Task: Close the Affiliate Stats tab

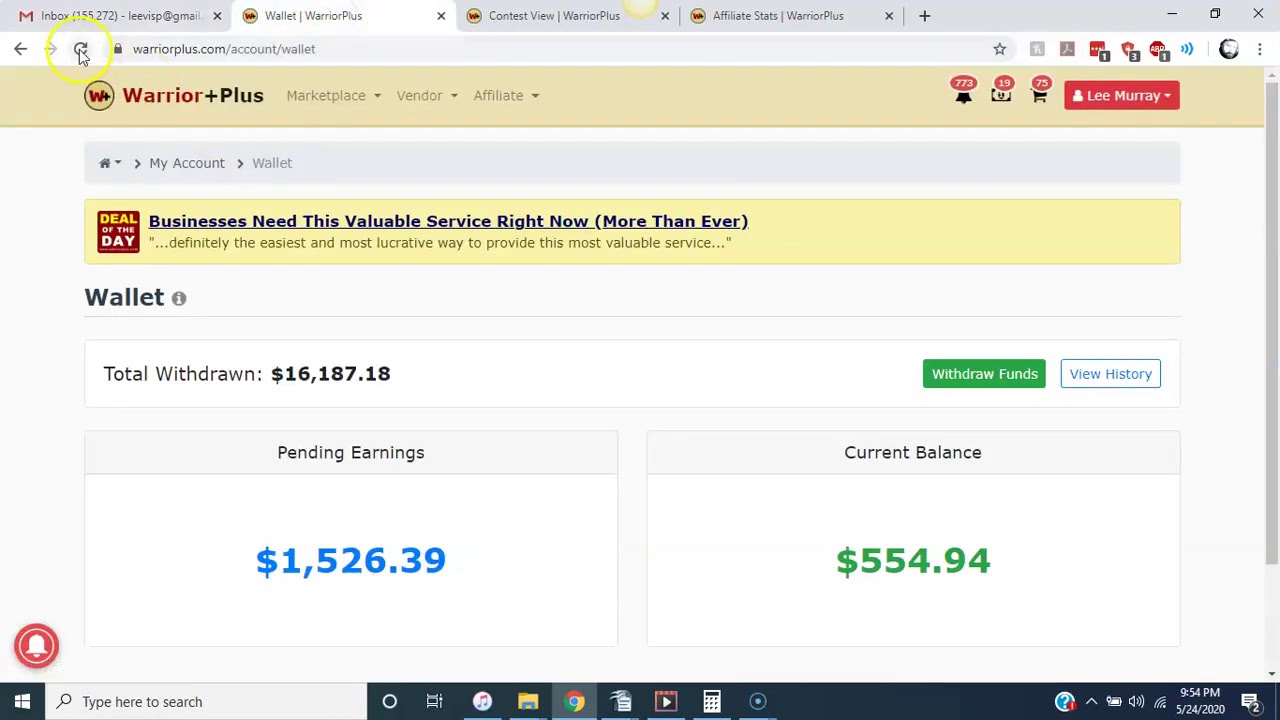Action: 889,16
